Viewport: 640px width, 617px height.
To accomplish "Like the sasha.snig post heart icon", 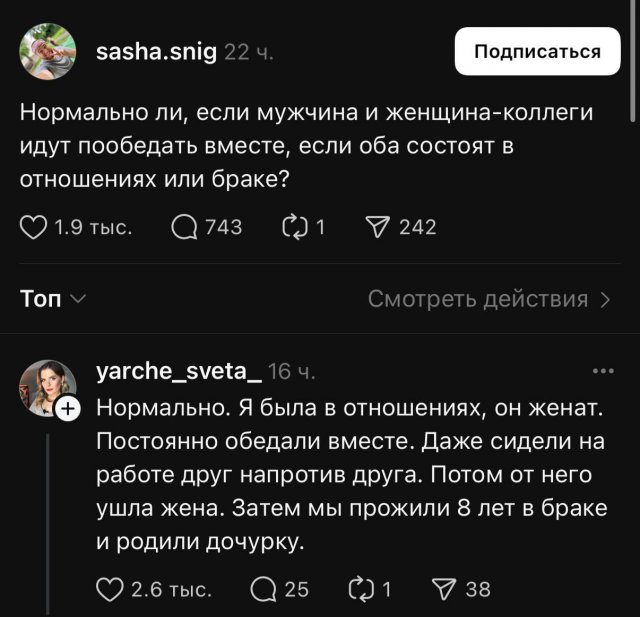I will (x=35, y=227).
